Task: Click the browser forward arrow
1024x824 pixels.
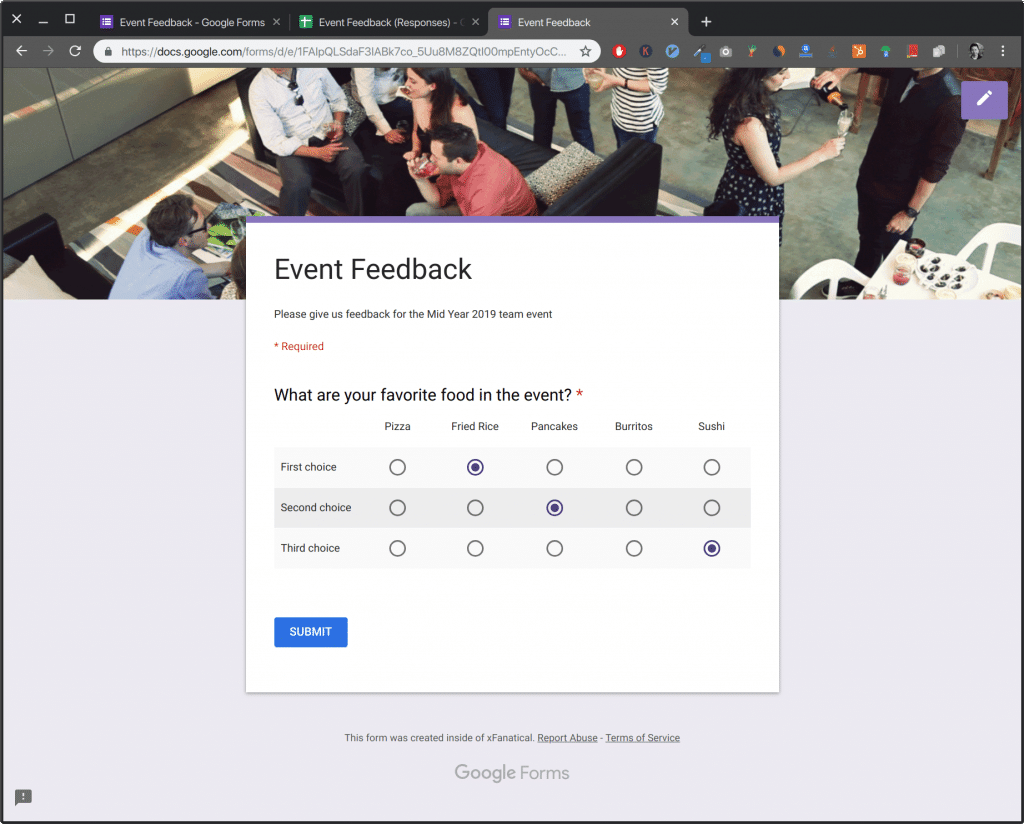Action: pos(48,51)
